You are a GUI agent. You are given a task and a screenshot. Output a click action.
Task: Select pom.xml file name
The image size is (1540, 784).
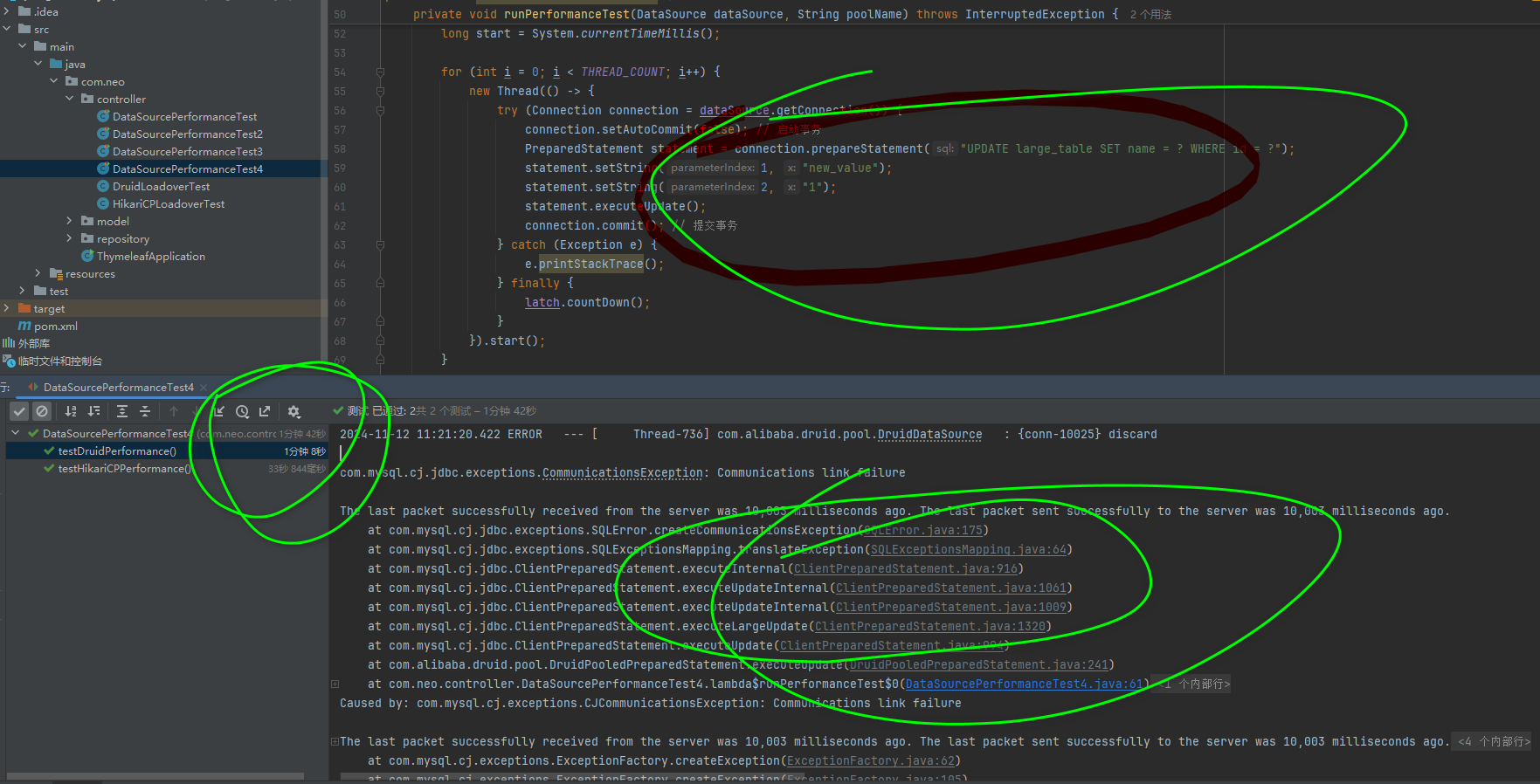pyautogui.click(x=56, y=326)
